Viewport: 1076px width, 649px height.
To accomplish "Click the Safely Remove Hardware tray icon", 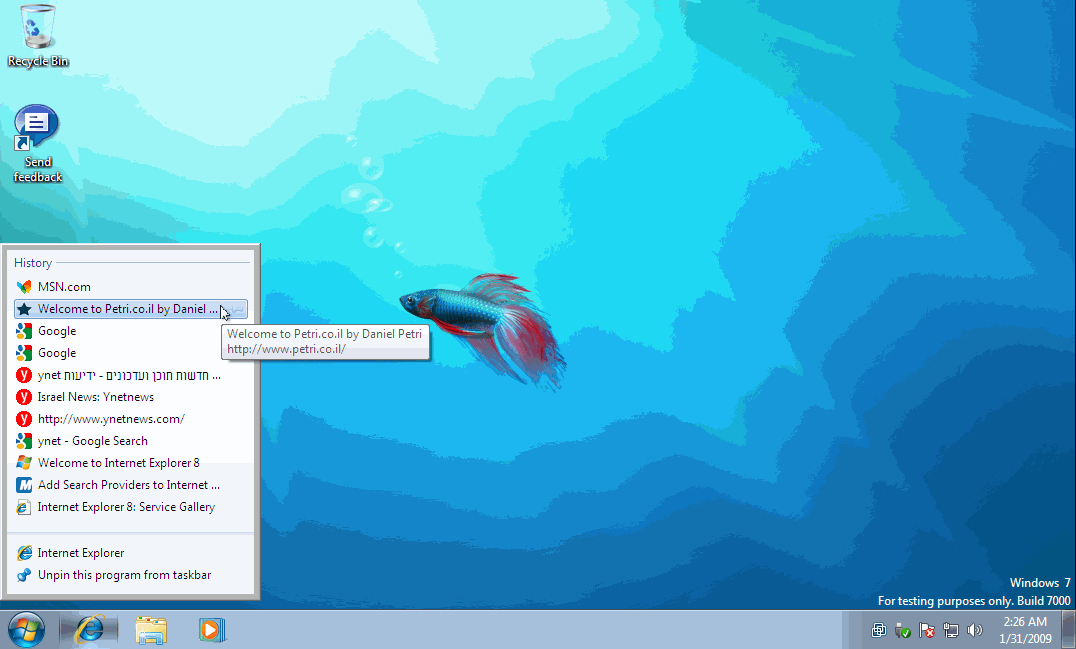I will pos(902,631).
